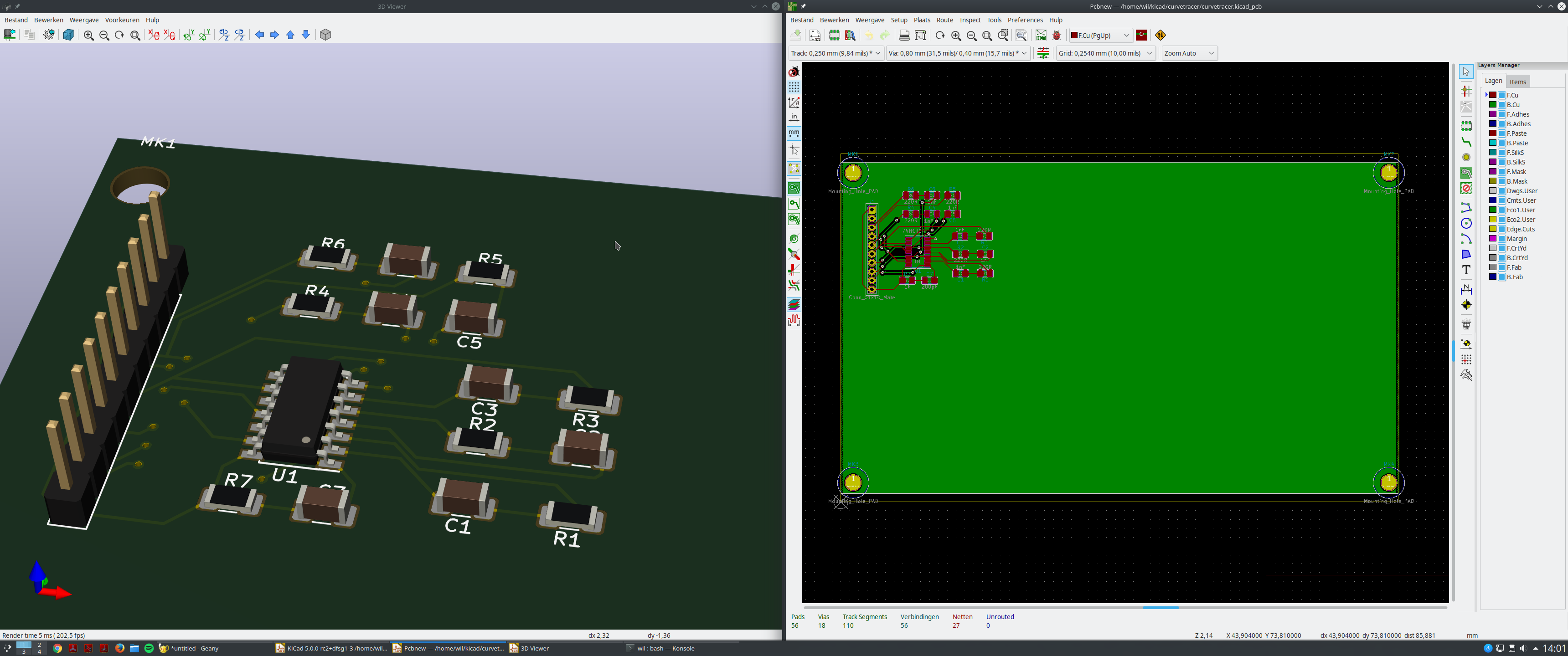The width and height of the screenshot is (1568, 656).
Task: Run design rules check ladybug icon
Action: click(1057, 35)
